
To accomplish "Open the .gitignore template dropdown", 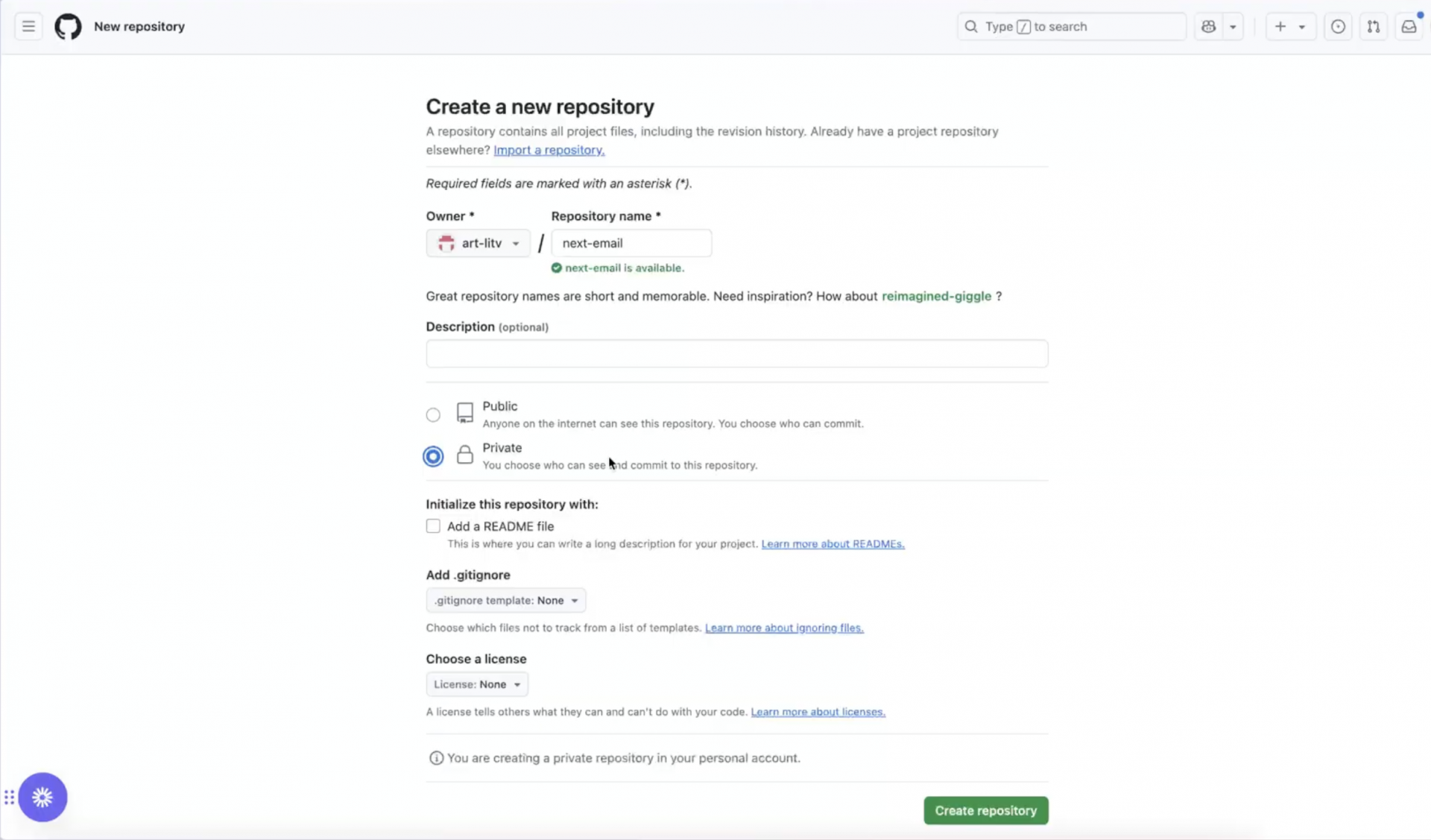I will point(506,600).
